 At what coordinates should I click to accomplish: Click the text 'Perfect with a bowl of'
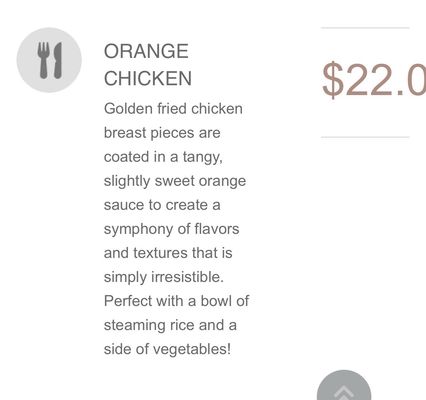pyautogui.click(x=176, y=301)
